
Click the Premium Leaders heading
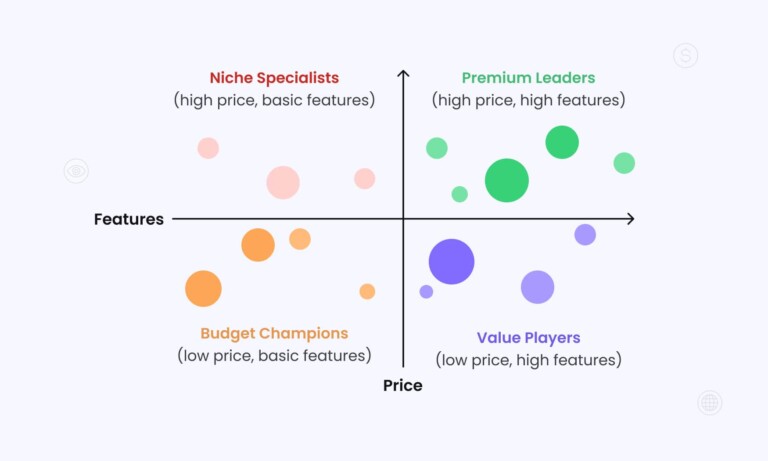coord(528,78)
